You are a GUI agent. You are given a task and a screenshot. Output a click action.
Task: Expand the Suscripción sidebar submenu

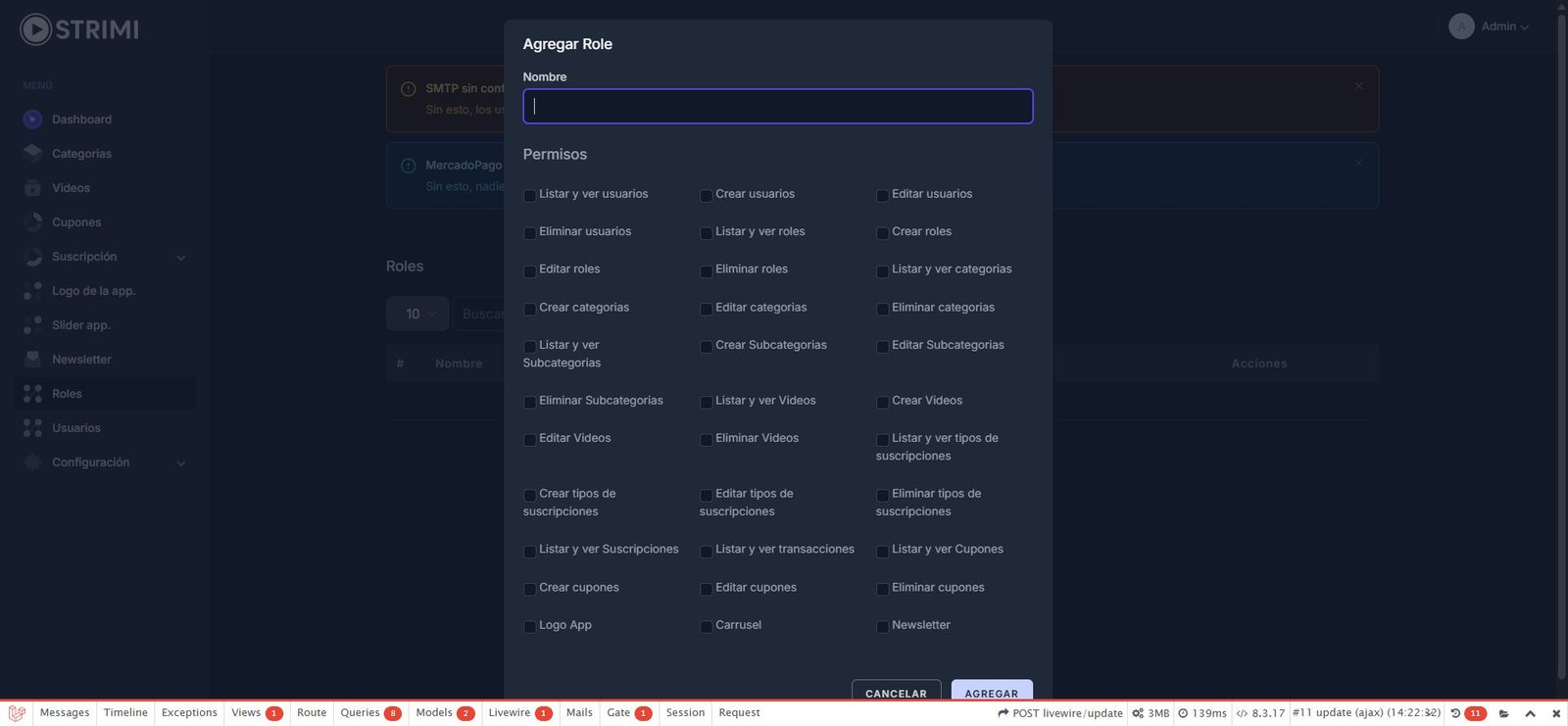[181, 258]
